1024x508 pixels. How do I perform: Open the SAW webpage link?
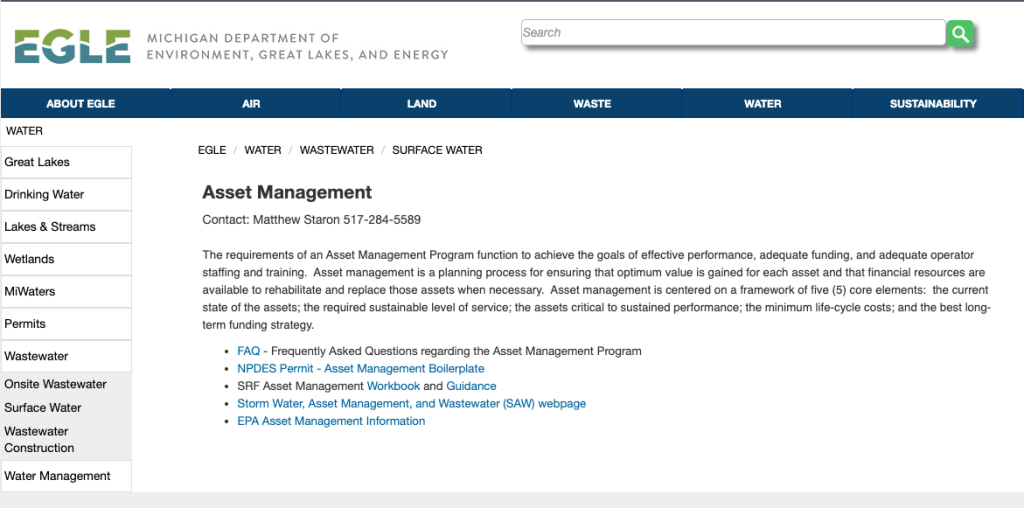pyautogui.click(x=411, y=404)
